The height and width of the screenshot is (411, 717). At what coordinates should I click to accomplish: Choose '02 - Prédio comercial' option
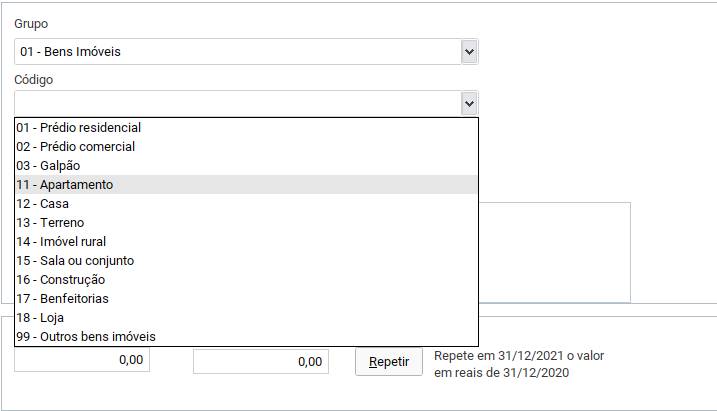75,147
